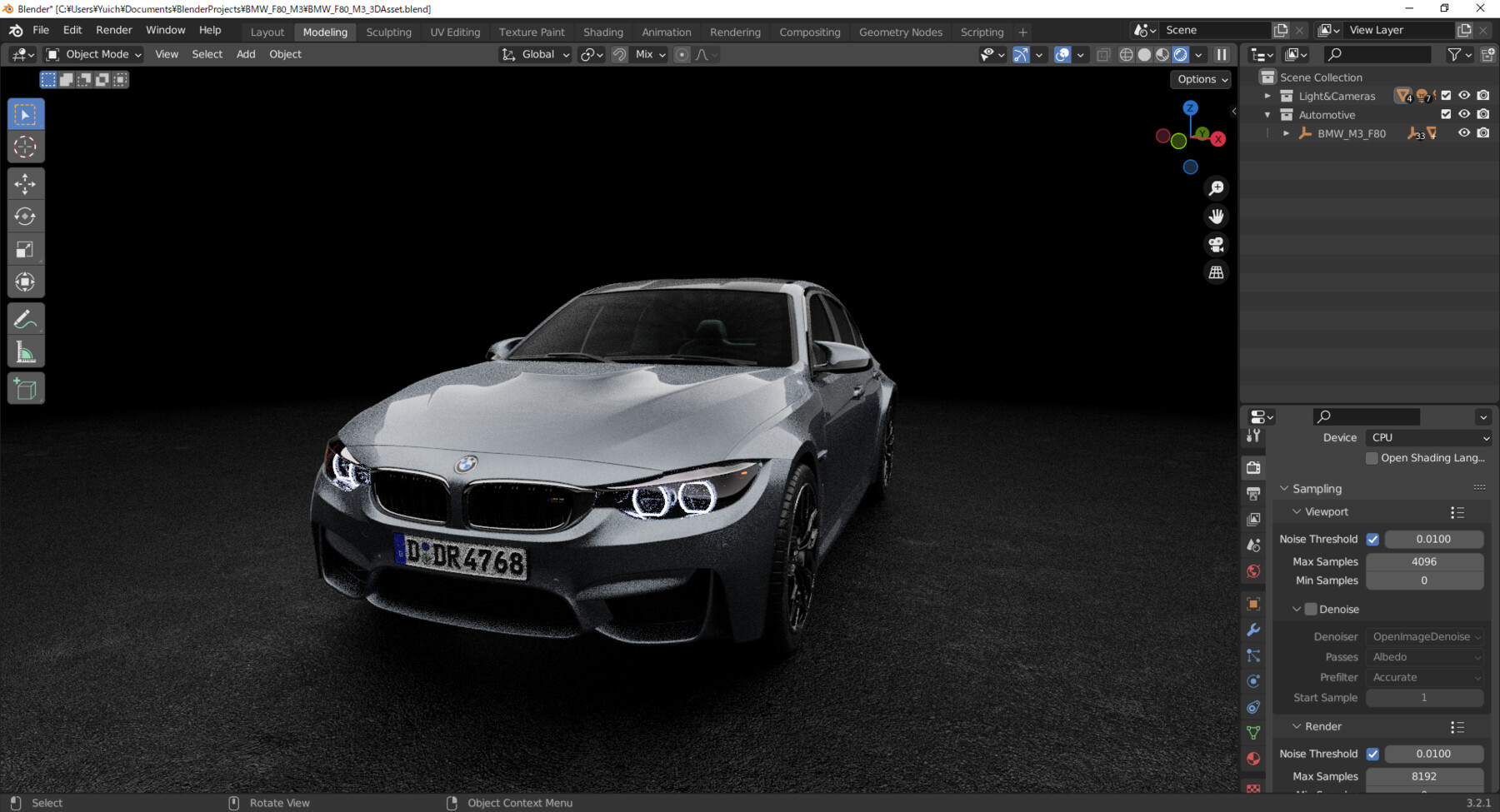Open the Render menu in the top bar
This screenshot has width=1500, height=812.
point(114,30)
